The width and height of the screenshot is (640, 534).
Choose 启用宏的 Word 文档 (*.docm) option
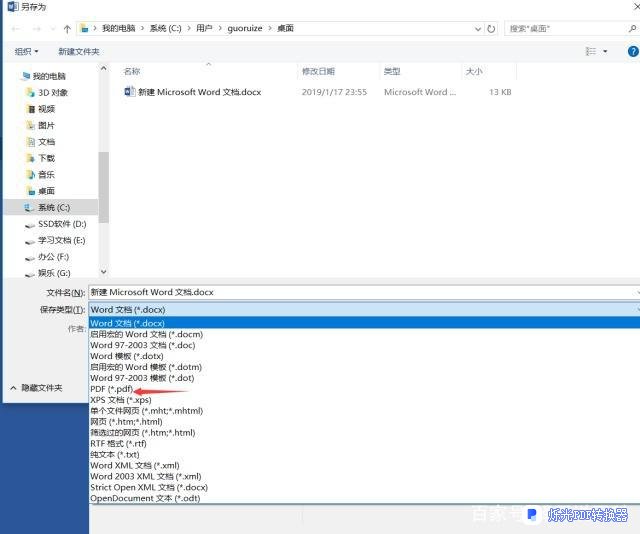pos(147,334)
